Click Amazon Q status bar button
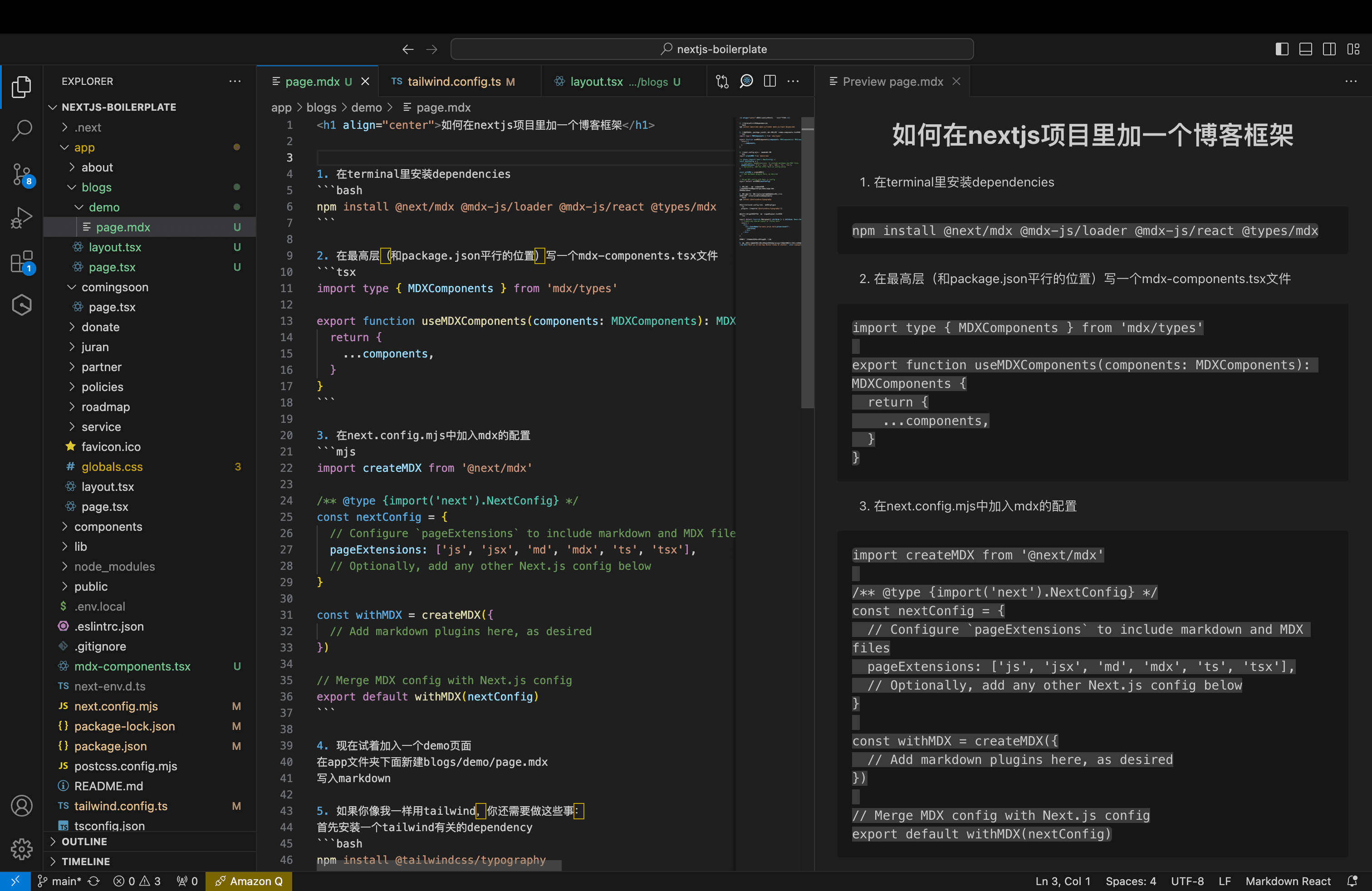 249,881
